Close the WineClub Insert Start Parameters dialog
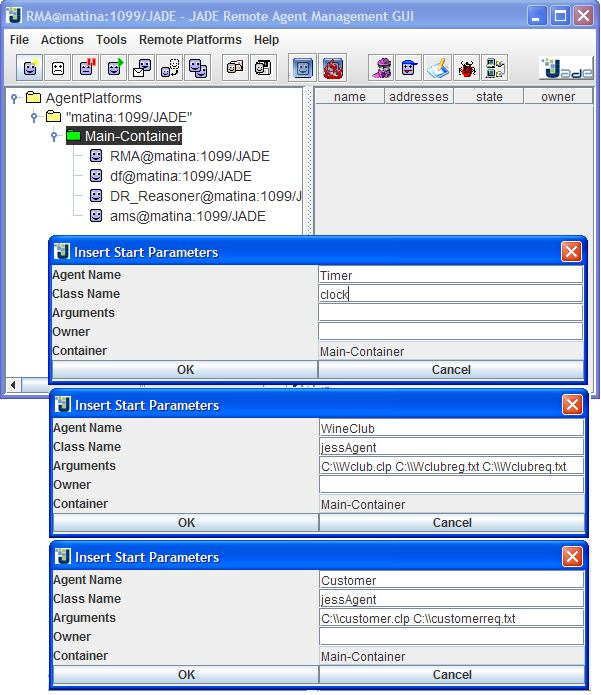601x695 pixels. click(572, 404)
